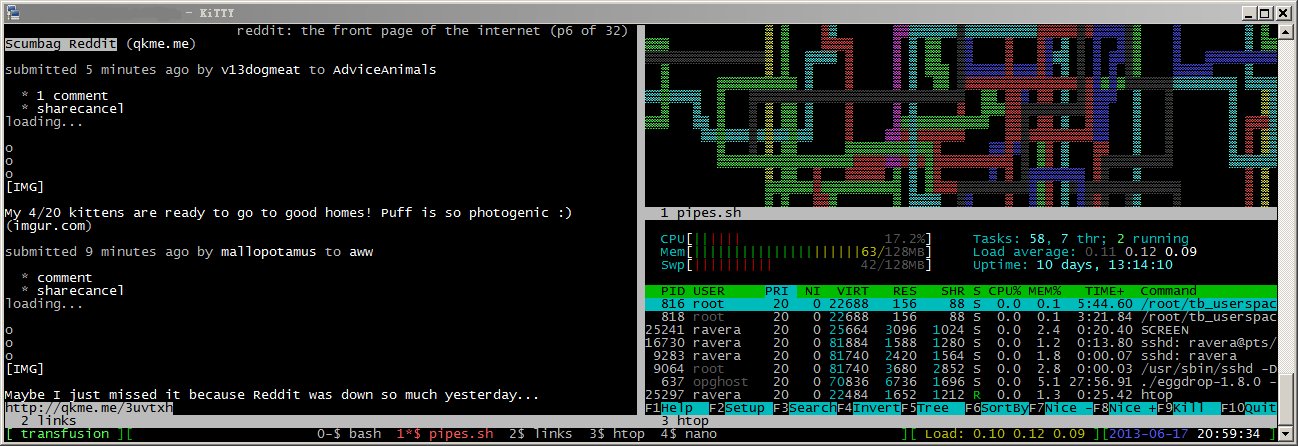Click the 'Maybe I just missed it' post title

pos(271,395)
